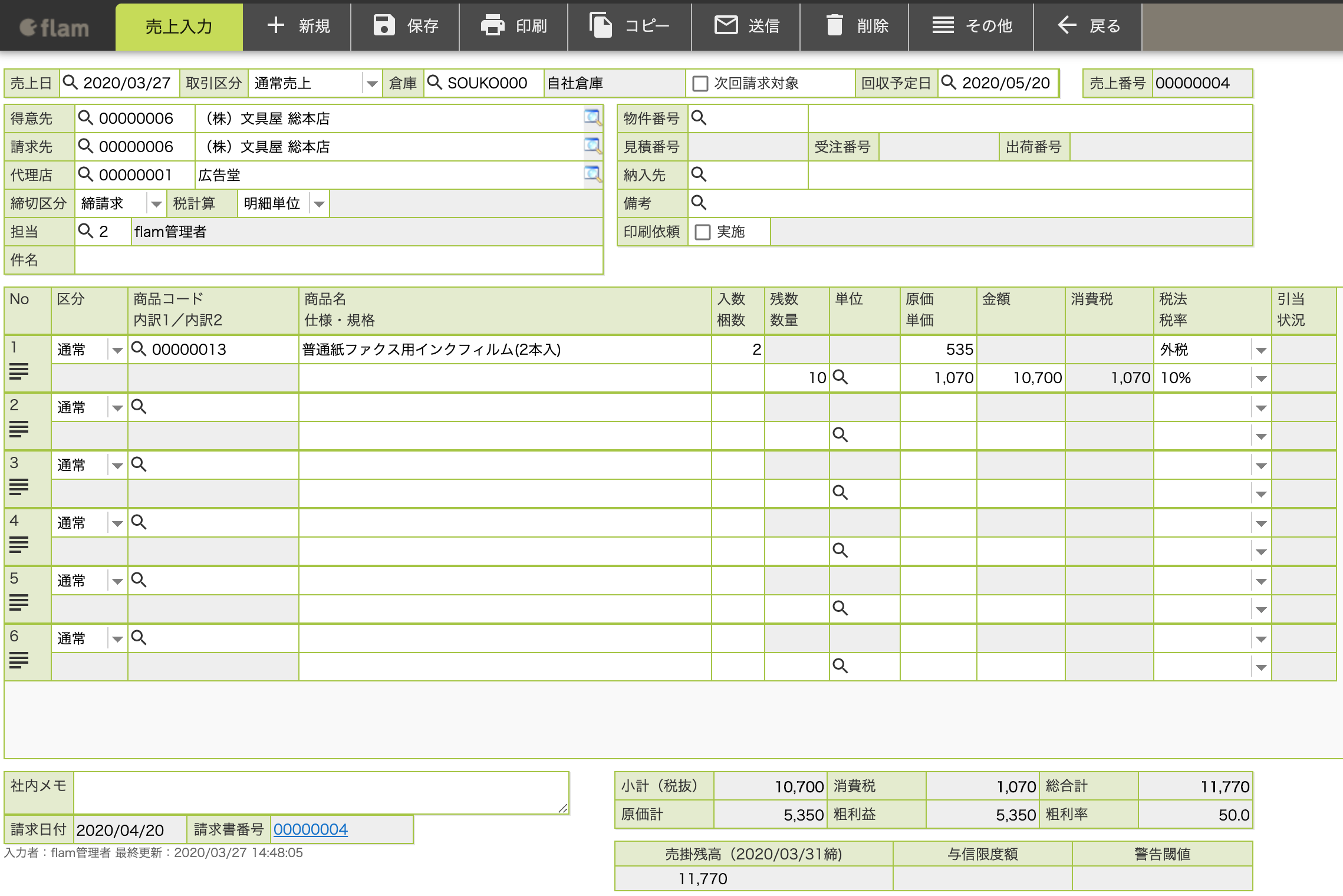Open 請求先 detail lookup icon at row end
Screen dimensions: 1343x896
point(592,146)
